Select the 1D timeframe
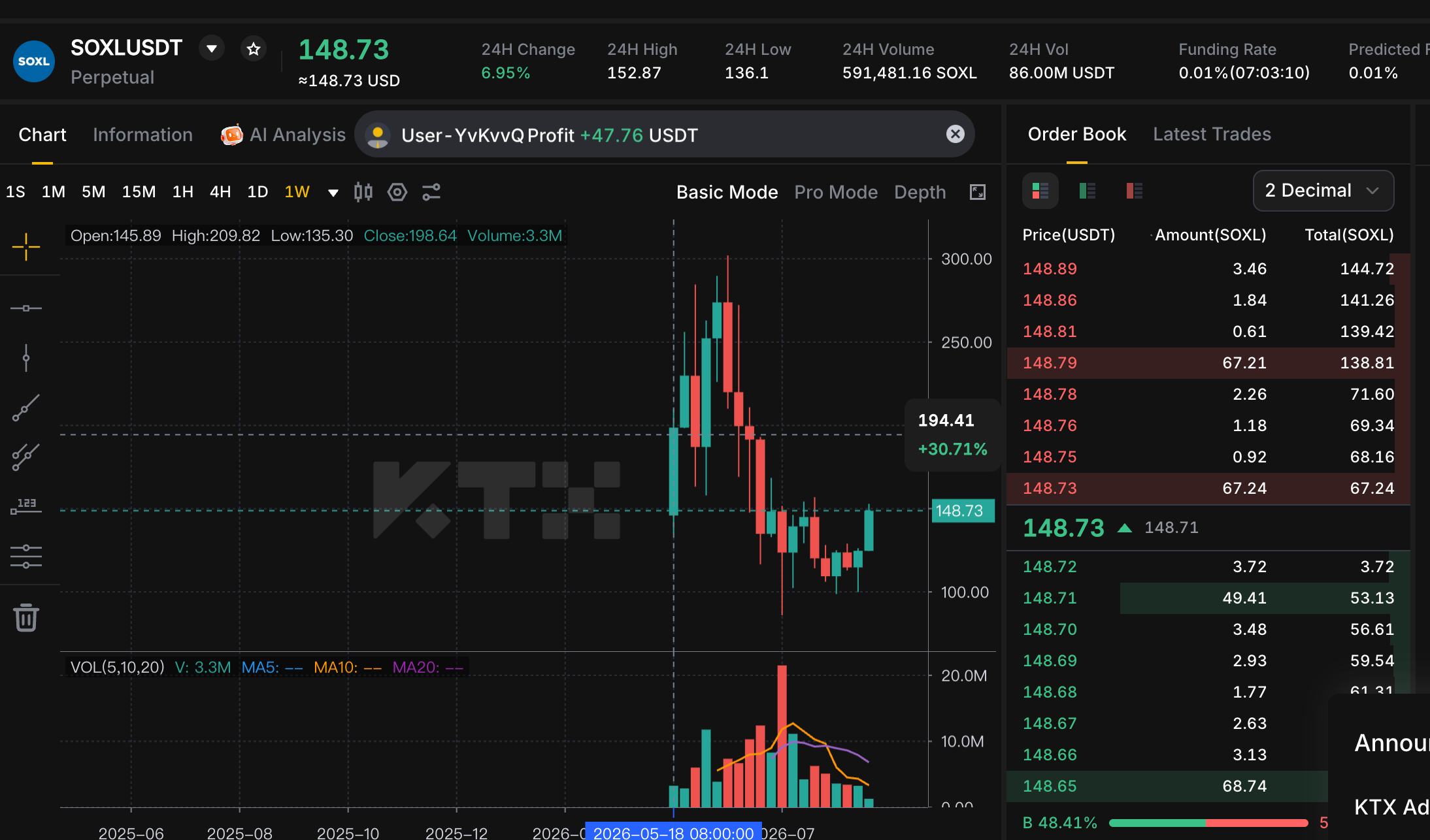This screenshot has width=1430, height=840. (258, 191)
